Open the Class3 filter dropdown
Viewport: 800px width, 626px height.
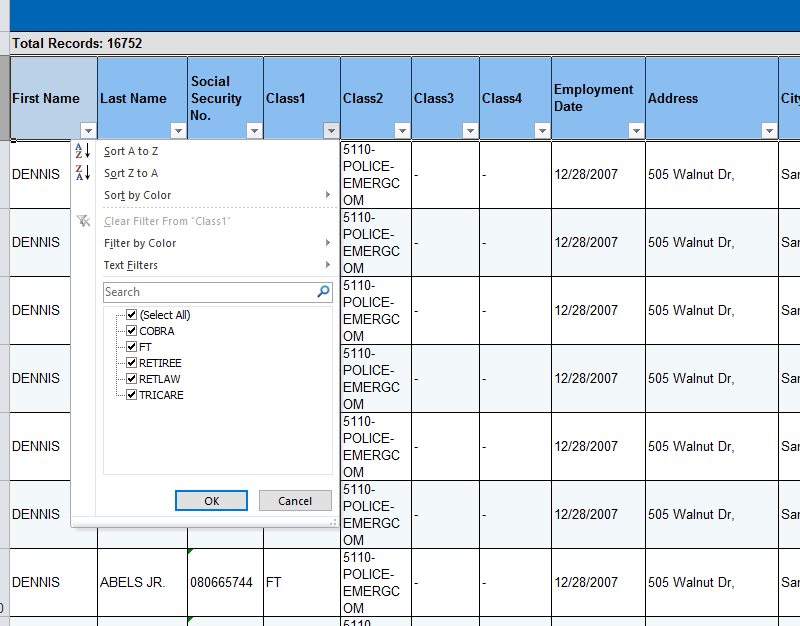click(470, 131)
